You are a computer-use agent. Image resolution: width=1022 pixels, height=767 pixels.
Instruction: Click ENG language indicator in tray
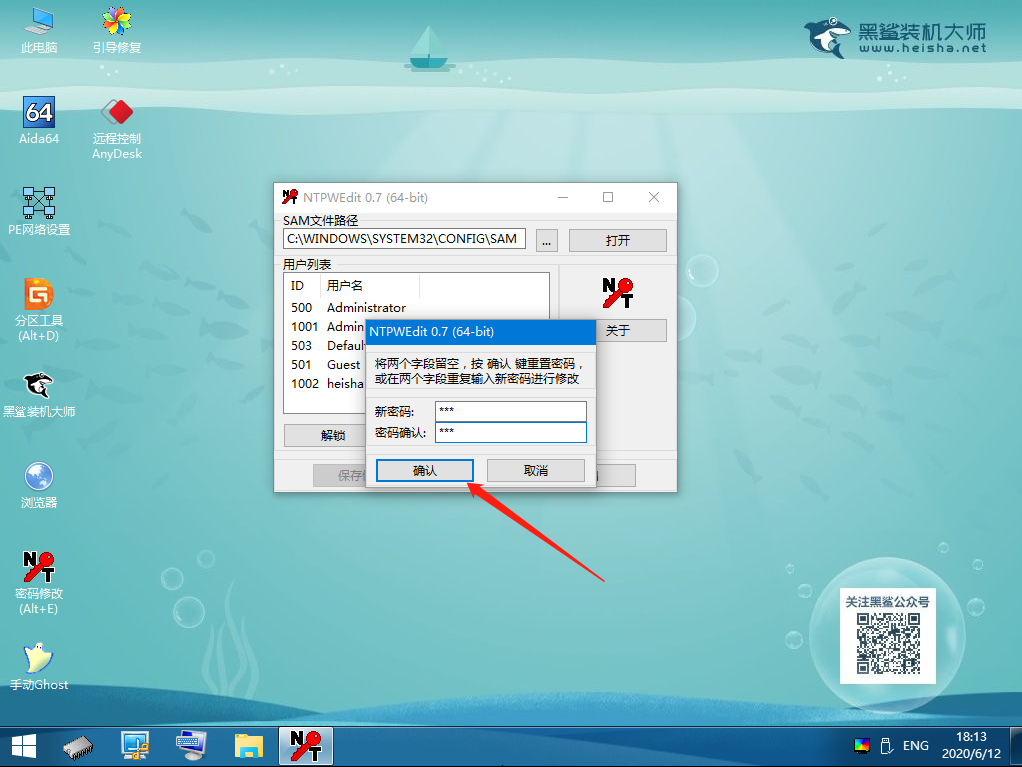click(x=915, y=746)
